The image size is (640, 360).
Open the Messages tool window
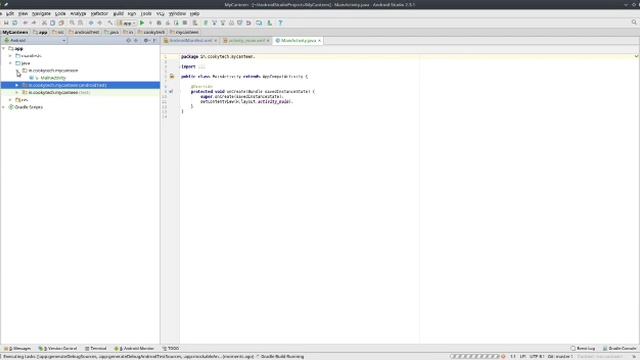[x=18, y=349]
